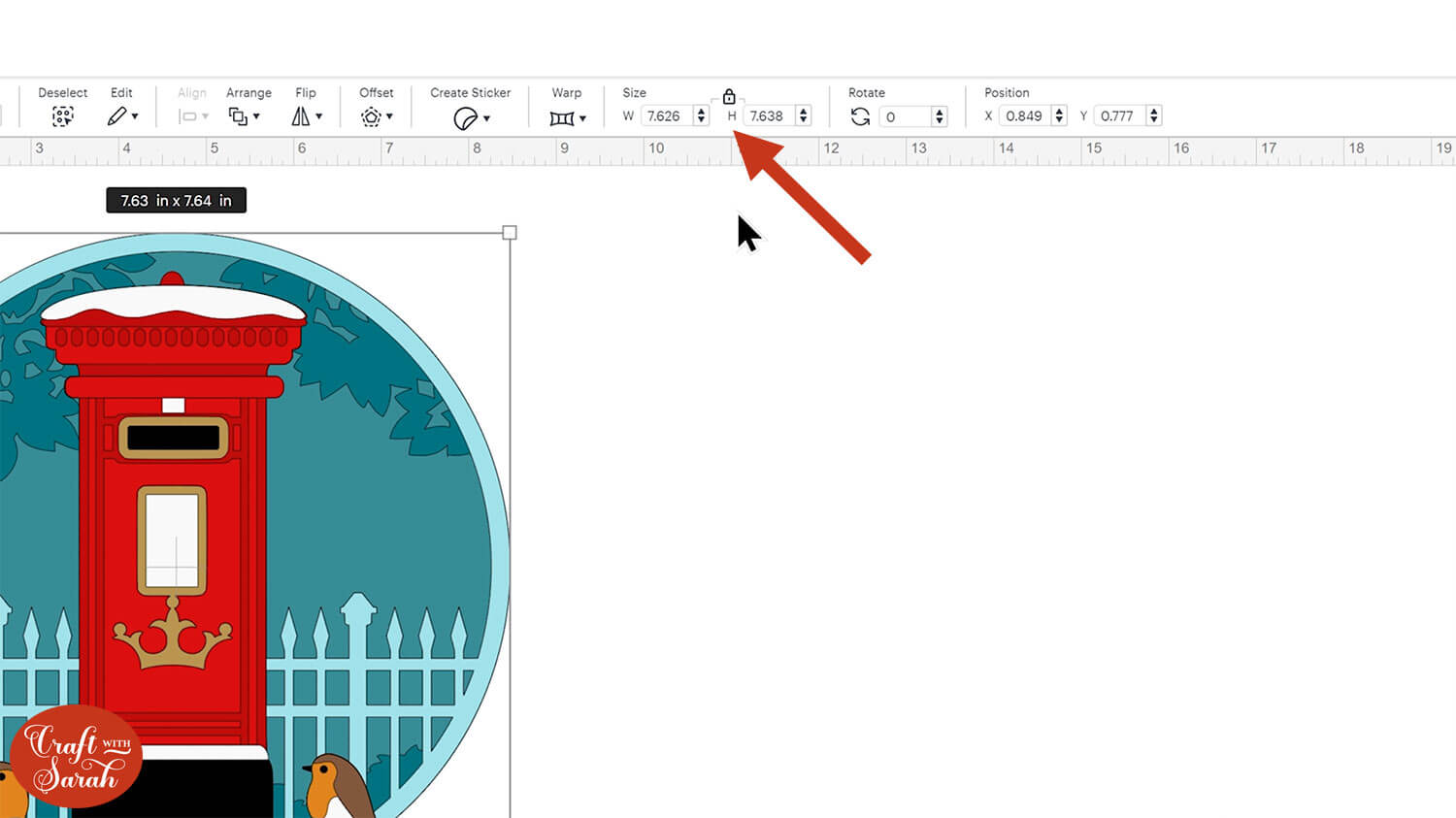Click the Create Sticker icon
Screen dimensions: 1456x818
click(x=465, y=118)
